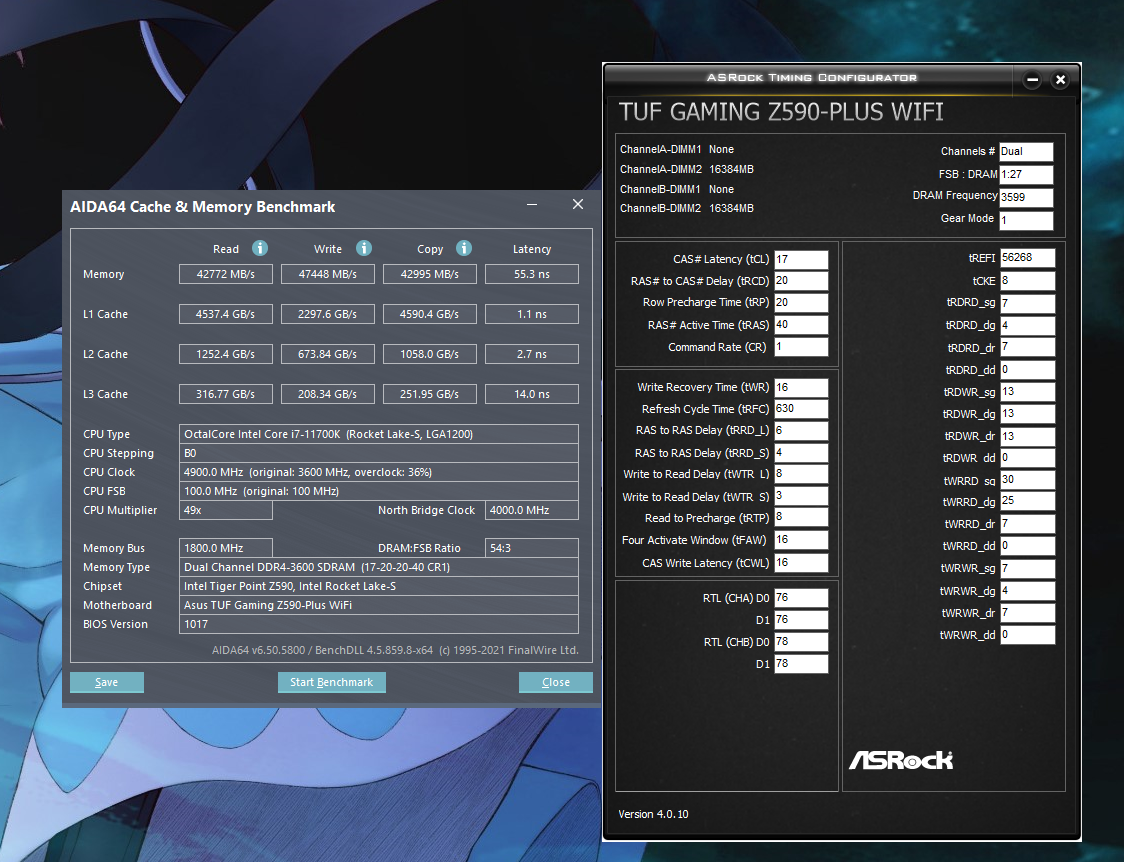Click the RAS# Active Time (tRAS) field

tap(801, 325)
